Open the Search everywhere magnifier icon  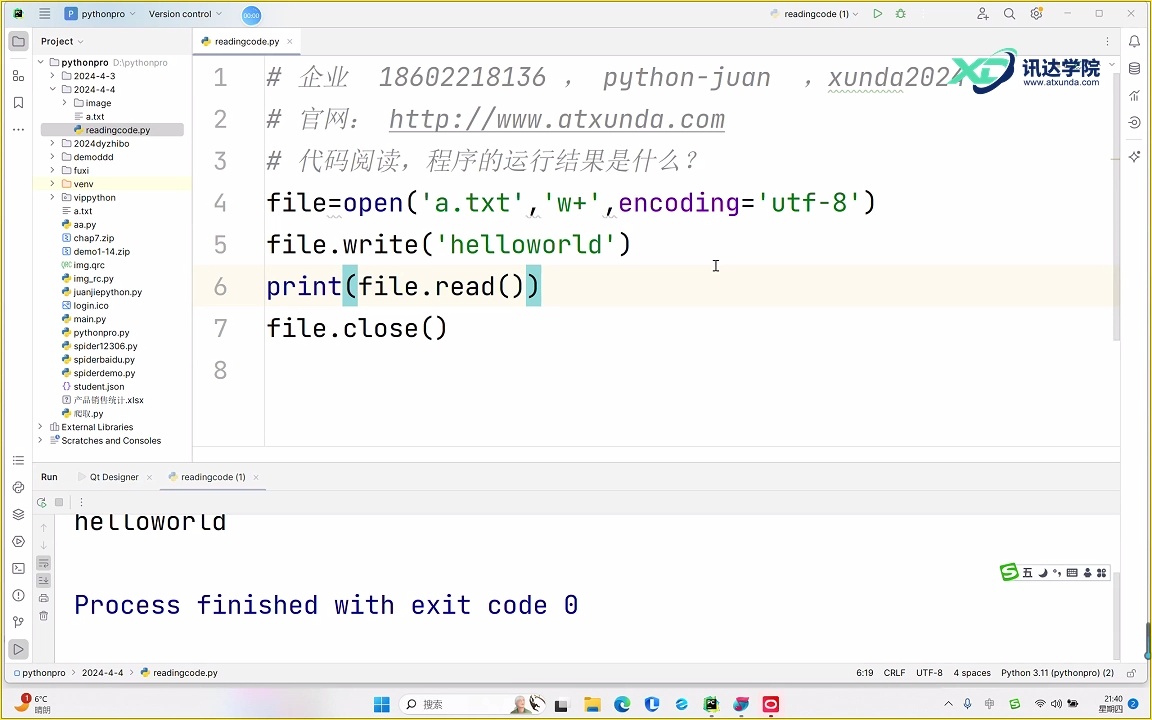point(1010,14)
